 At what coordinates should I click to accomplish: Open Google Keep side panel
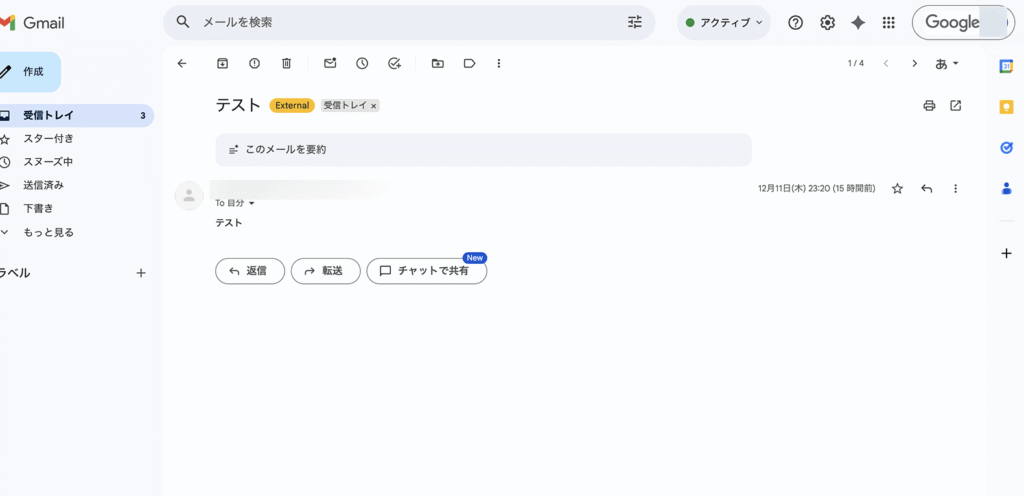[1006, 107]
